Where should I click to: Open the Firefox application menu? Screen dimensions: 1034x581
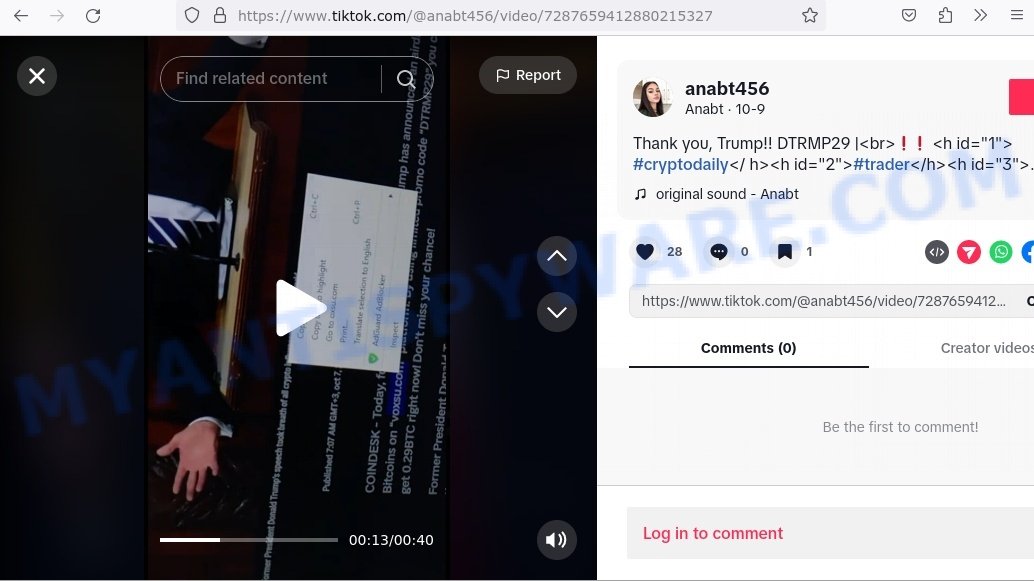pyautogui.click(x=1017, y=15)
